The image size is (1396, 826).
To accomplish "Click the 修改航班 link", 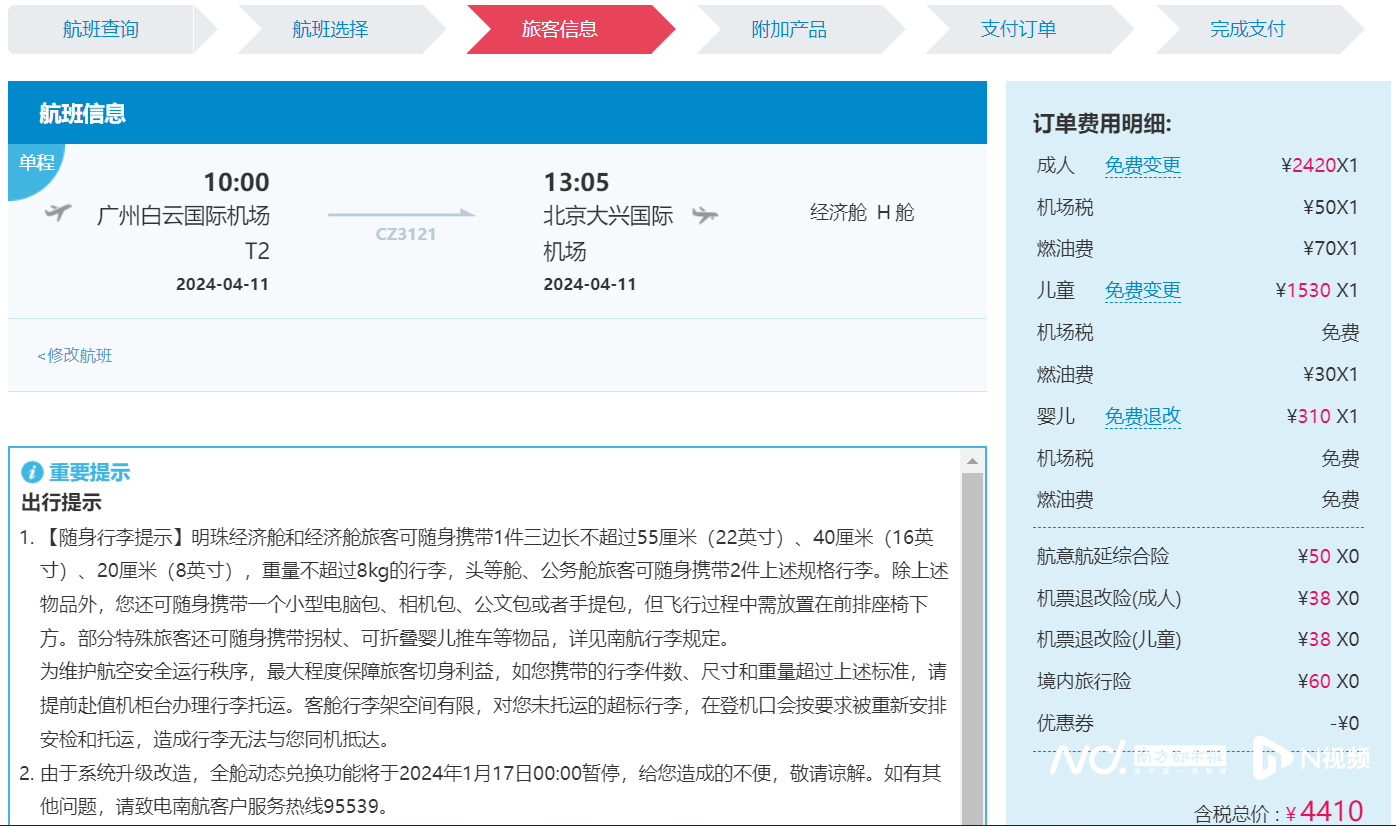I will click(75, 355).
